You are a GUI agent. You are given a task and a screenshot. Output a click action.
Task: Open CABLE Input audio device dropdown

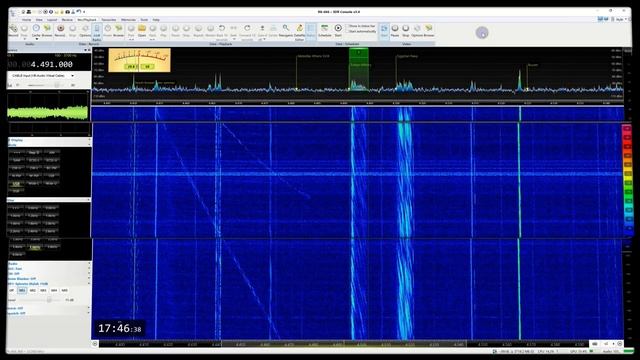pyautogui.click(x=43, y=76)
